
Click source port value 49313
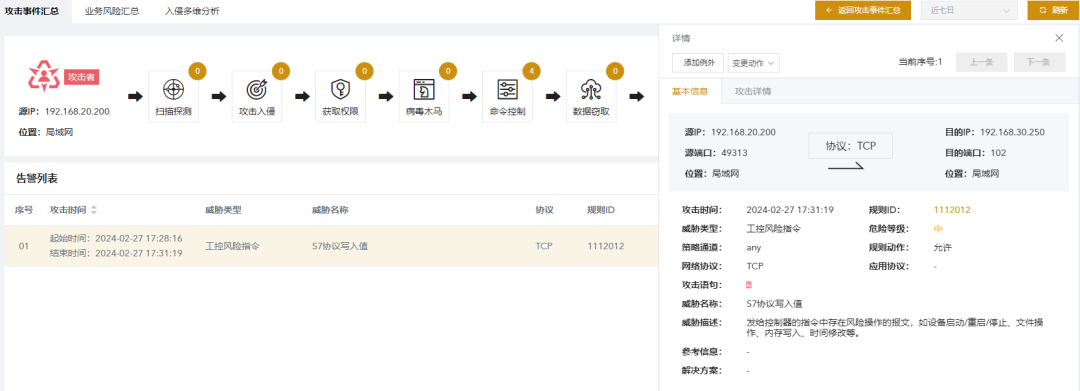point(734,153)
